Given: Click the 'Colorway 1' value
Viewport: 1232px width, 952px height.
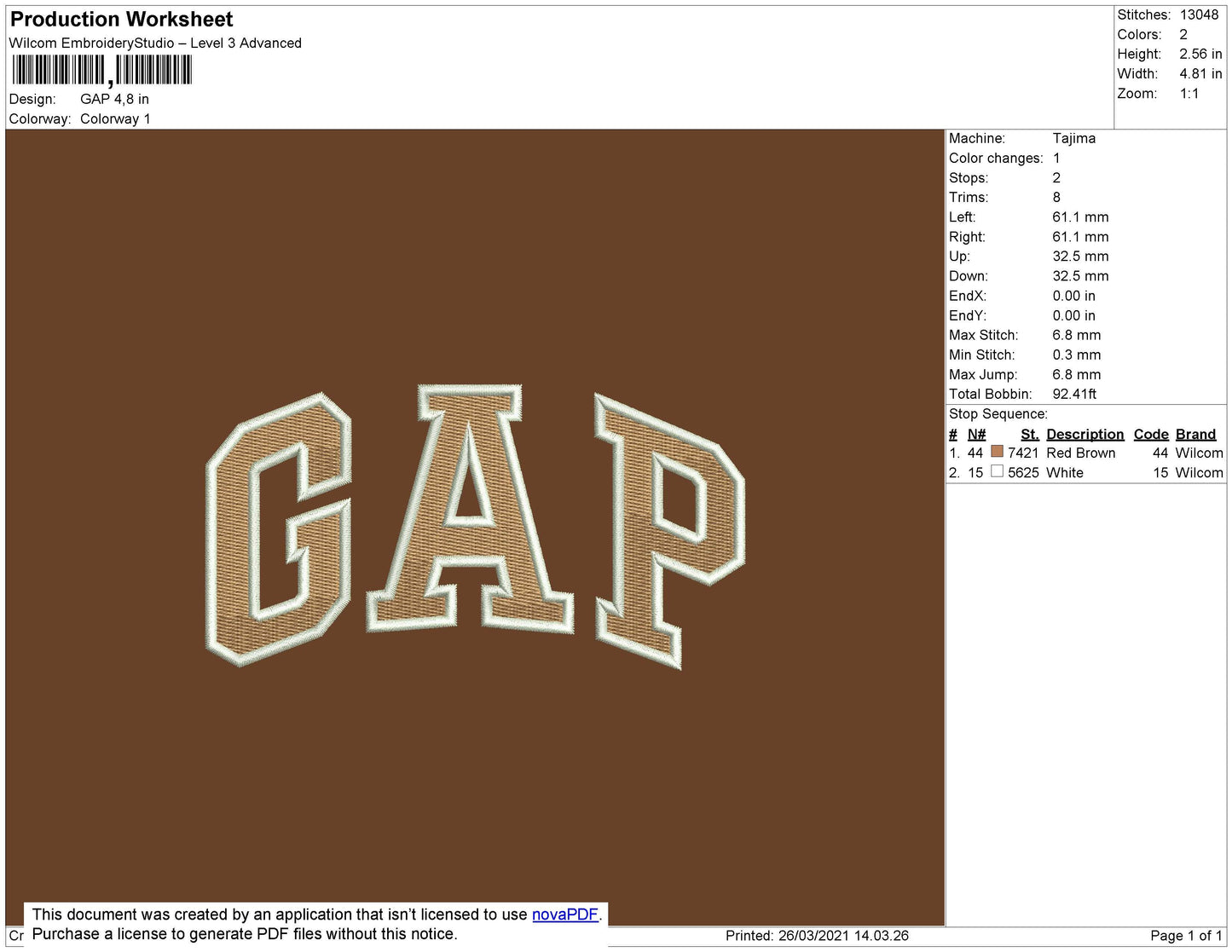Looking at the screenshot, I should click(115, 119).
